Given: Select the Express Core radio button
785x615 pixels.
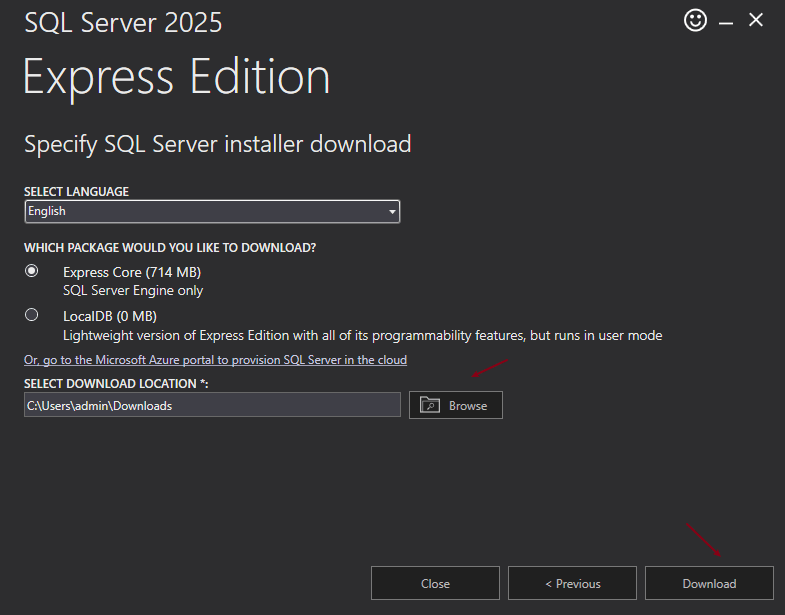Looking at the screenshot, I should tap(32, 271).
